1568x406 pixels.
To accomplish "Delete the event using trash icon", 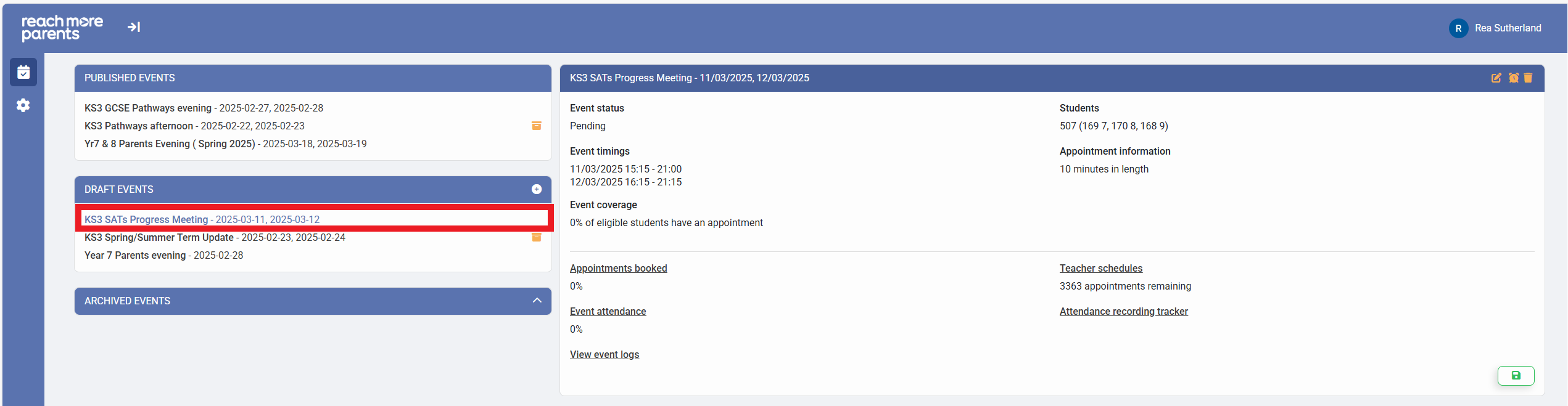I will click(1528, 78).
